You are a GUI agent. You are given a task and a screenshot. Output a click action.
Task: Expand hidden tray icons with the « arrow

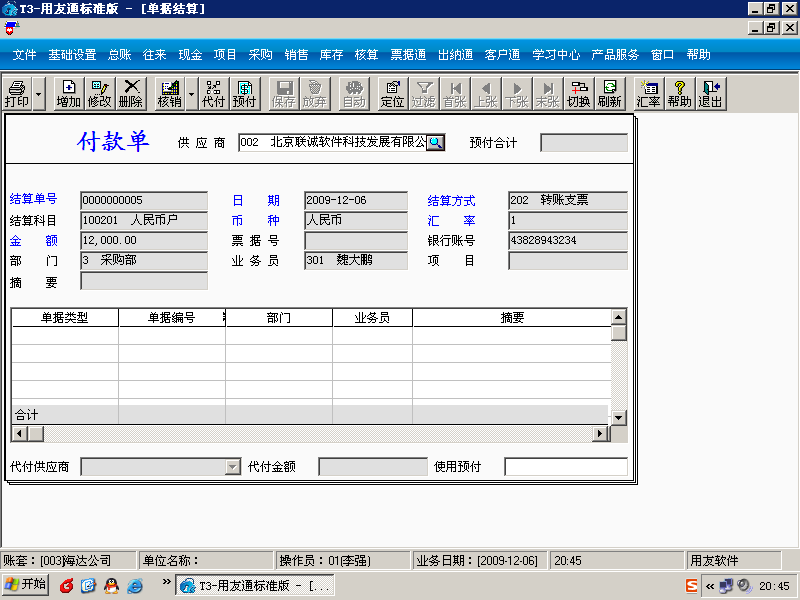click(x=710, y=586)
